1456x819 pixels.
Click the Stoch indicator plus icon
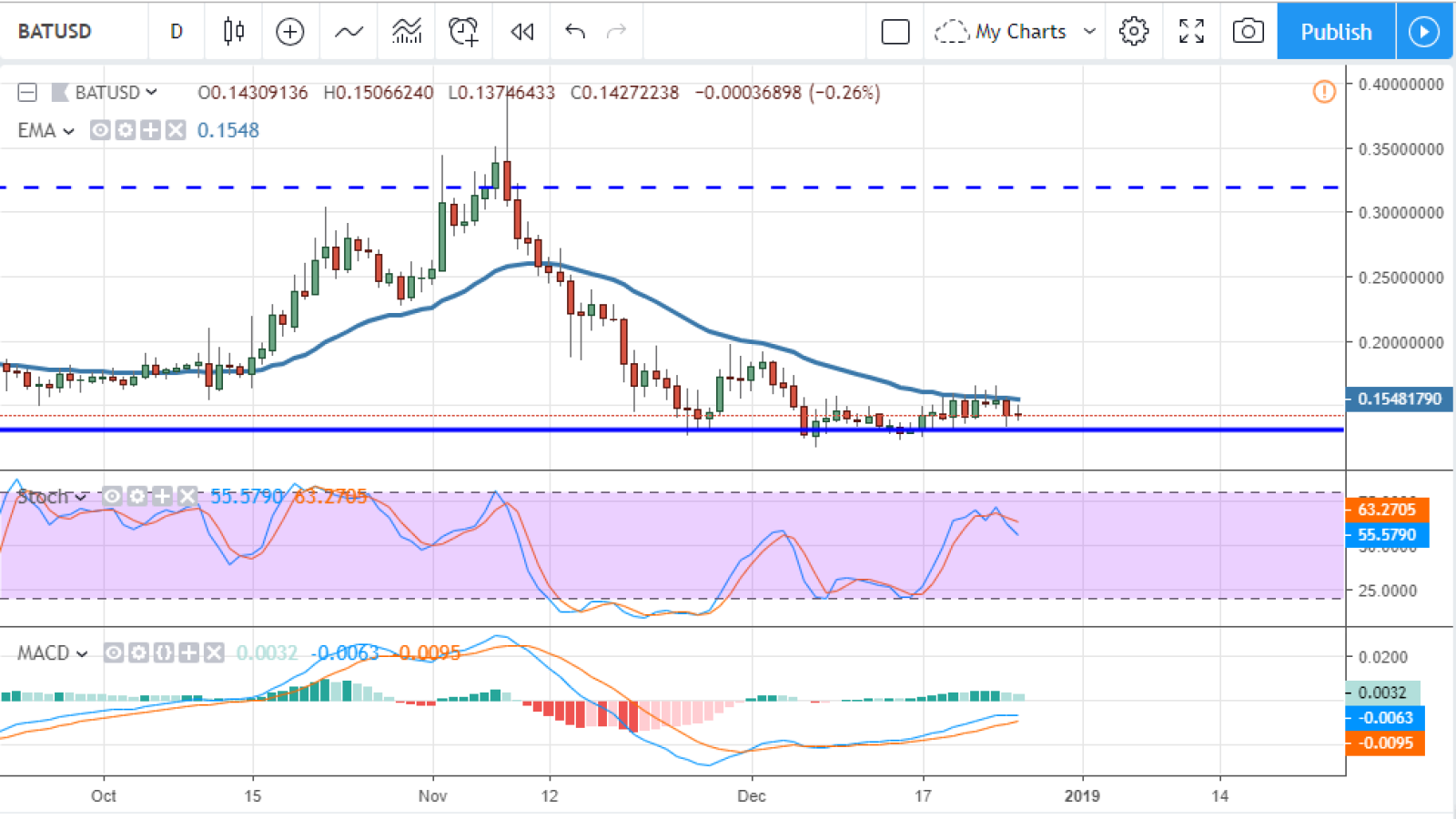(x=162, y=496)
